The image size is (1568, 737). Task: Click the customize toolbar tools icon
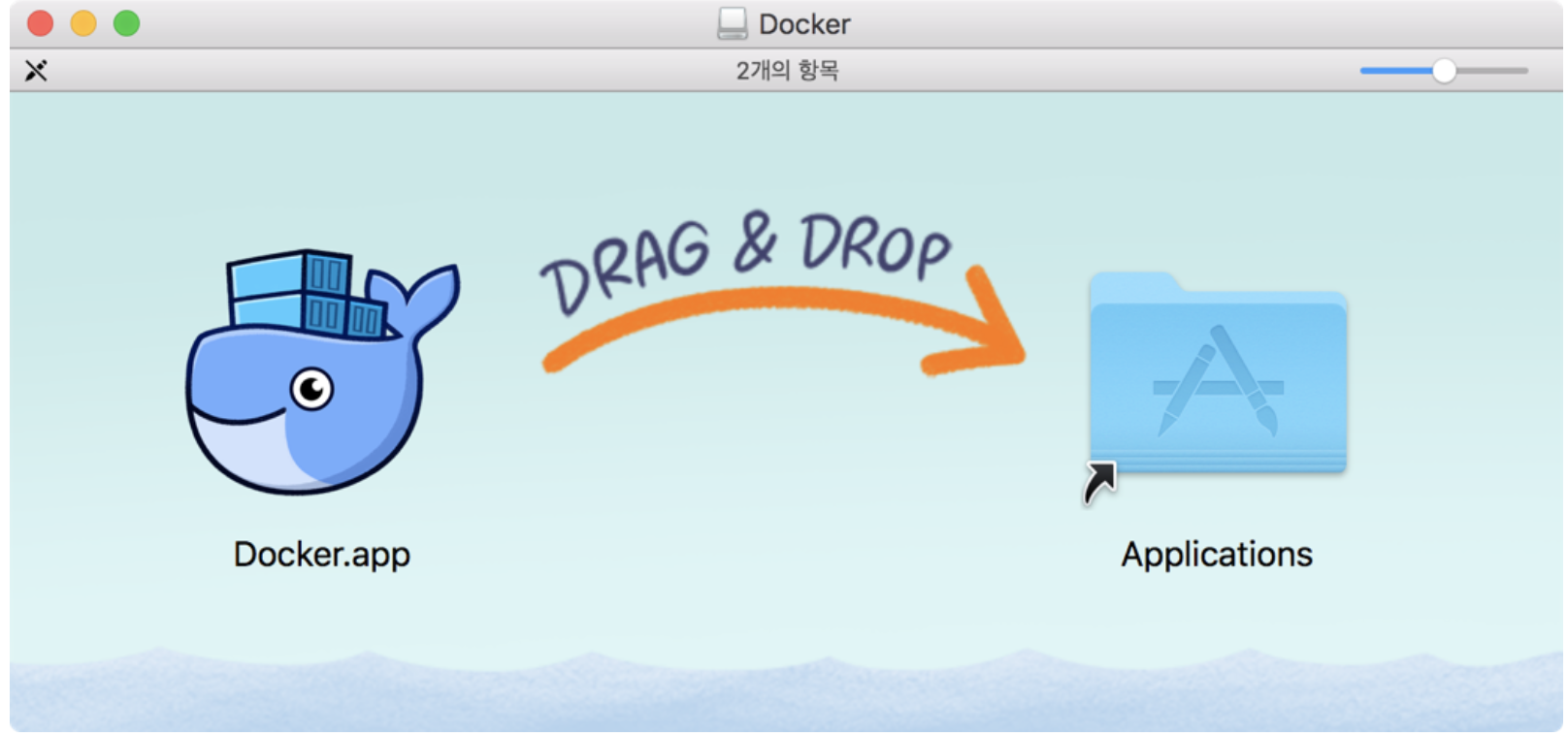pos(36,71)
